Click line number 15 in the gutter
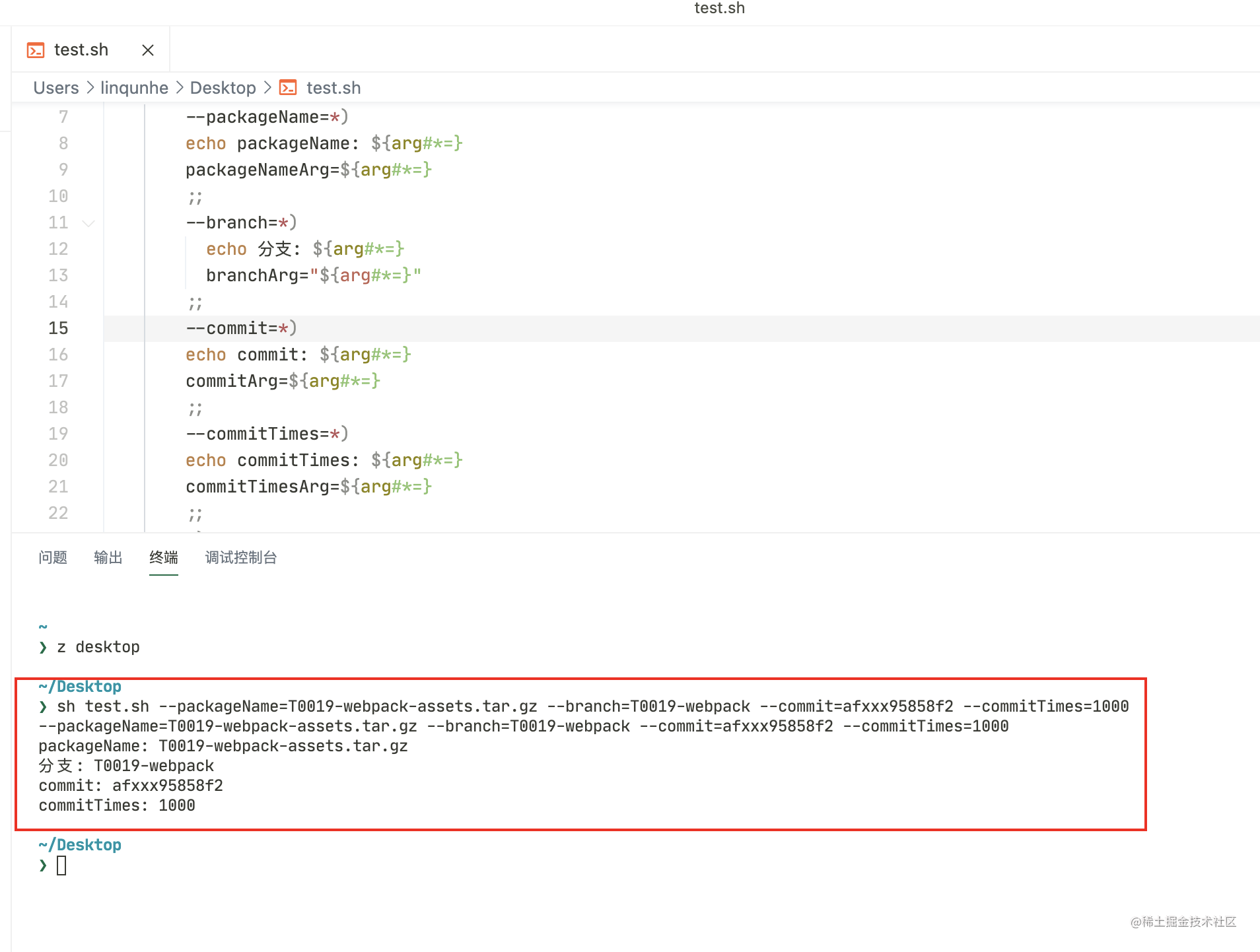This screenshot has width=1260, height=952. click(x=58, y=328)
